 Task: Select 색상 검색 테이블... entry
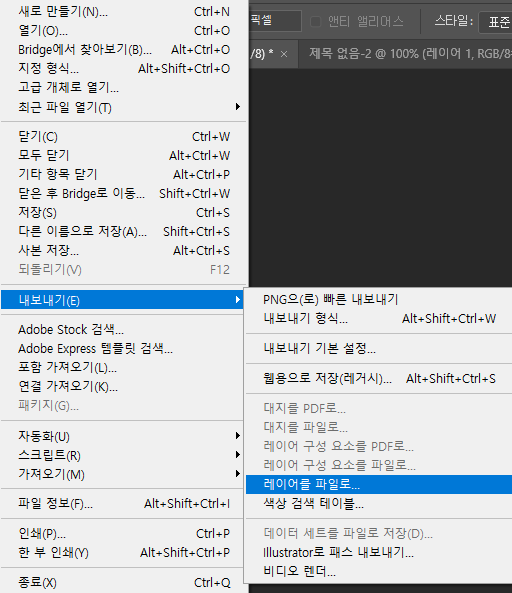379,503
